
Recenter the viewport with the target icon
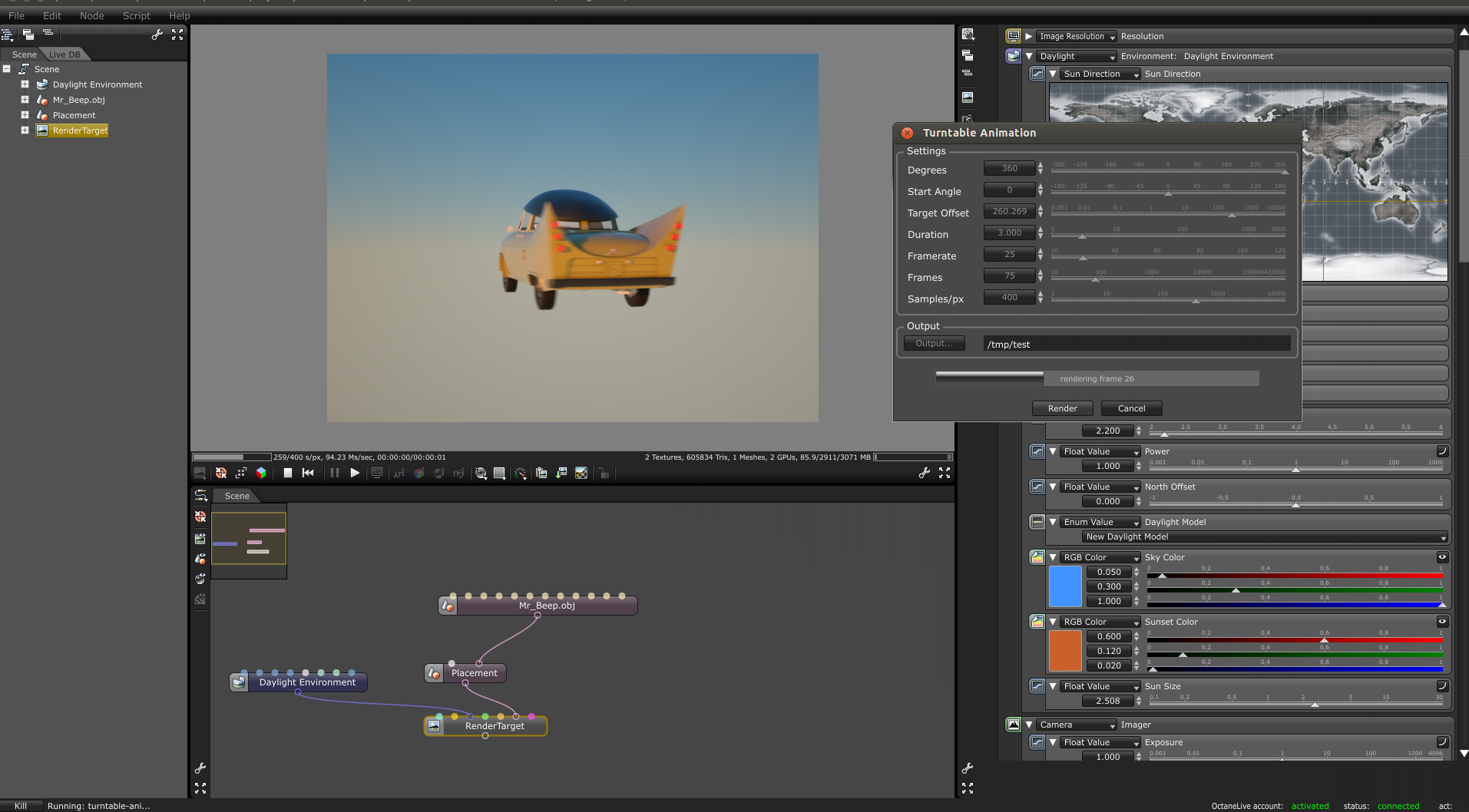[x=221, y=473]
